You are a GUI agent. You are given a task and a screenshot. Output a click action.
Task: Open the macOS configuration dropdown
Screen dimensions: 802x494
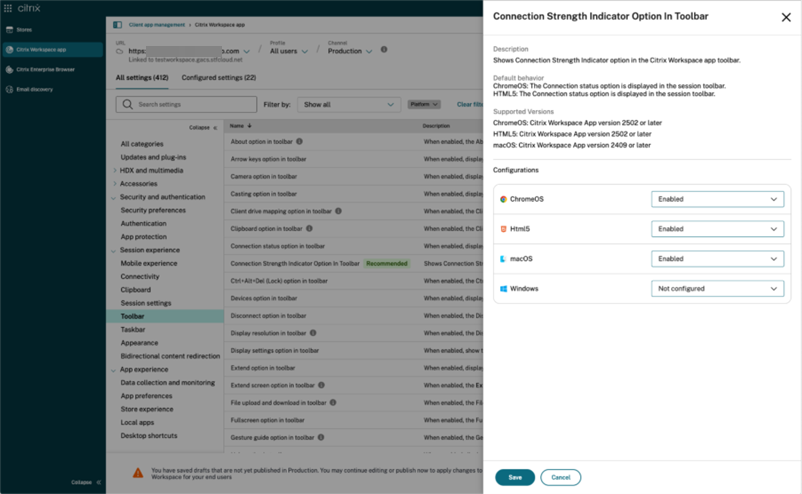[x=719, y=259]
